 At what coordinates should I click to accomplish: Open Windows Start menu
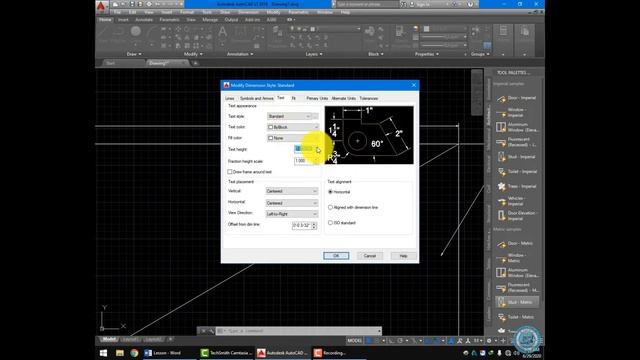(103, 353)
